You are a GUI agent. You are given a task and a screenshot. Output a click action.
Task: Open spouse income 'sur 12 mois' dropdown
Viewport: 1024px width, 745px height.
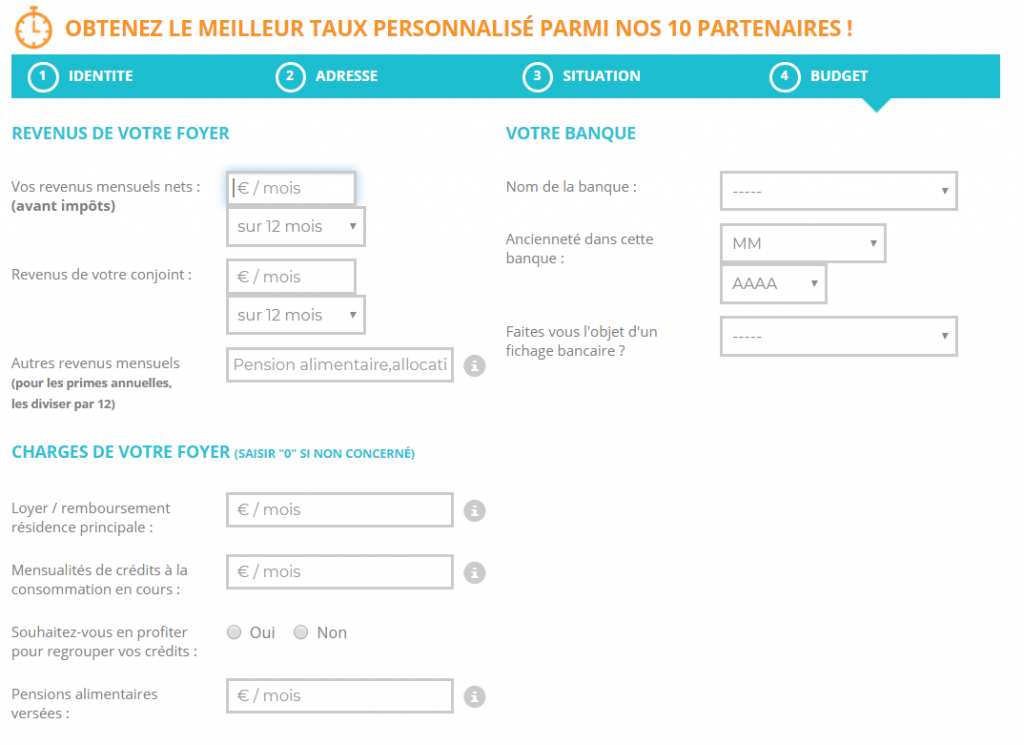pyautogui.click(x=296, y=315)
